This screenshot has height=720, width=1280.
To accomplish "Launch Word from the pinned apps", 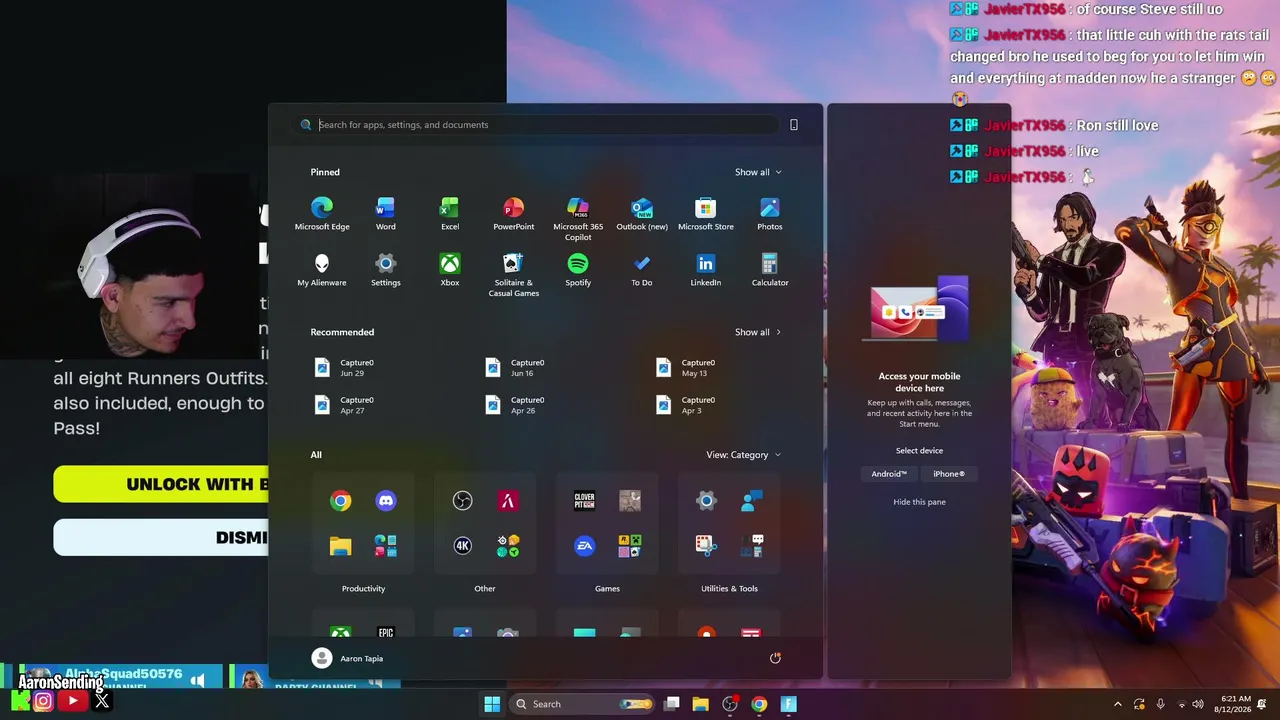I will coord(385,214).
